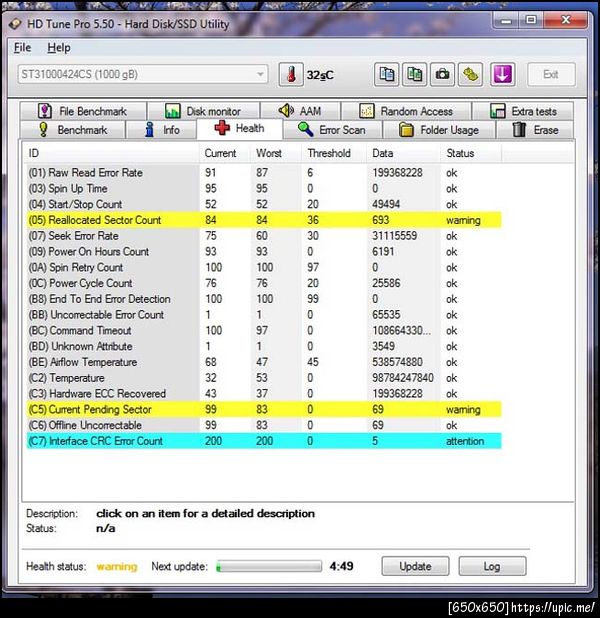This screenshot has width=600, height=618.
Task: Minimize the HD Tune Pro window
Action: [x=506, y=20]
